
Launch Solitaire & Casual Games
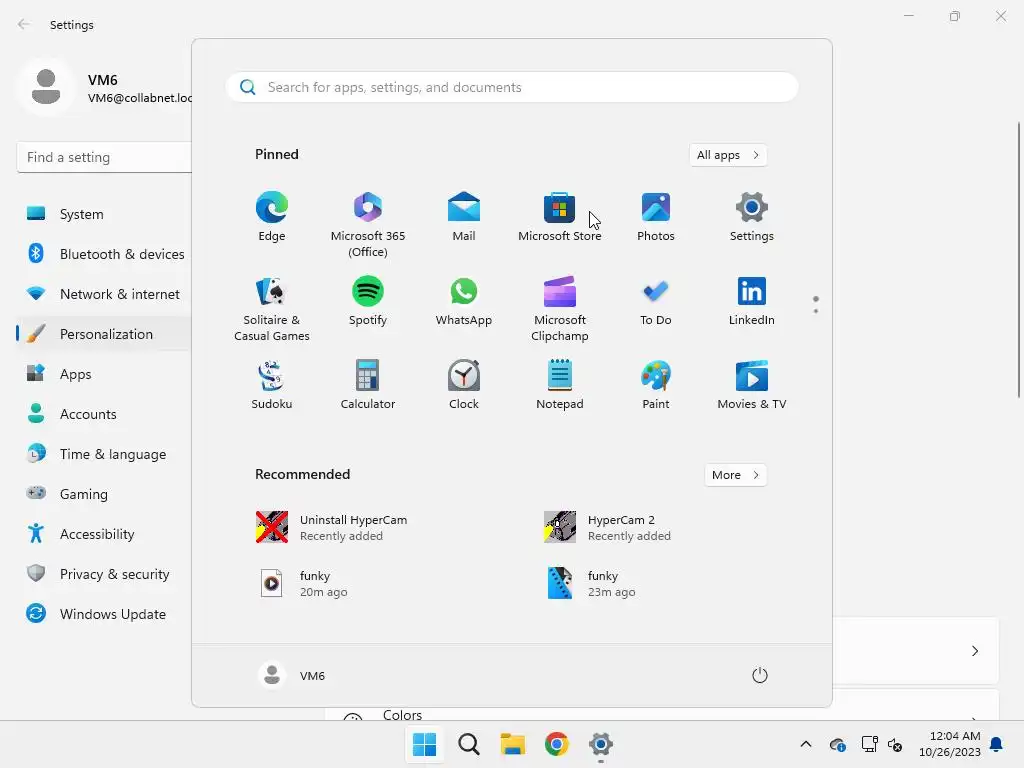tap(272, 309)
